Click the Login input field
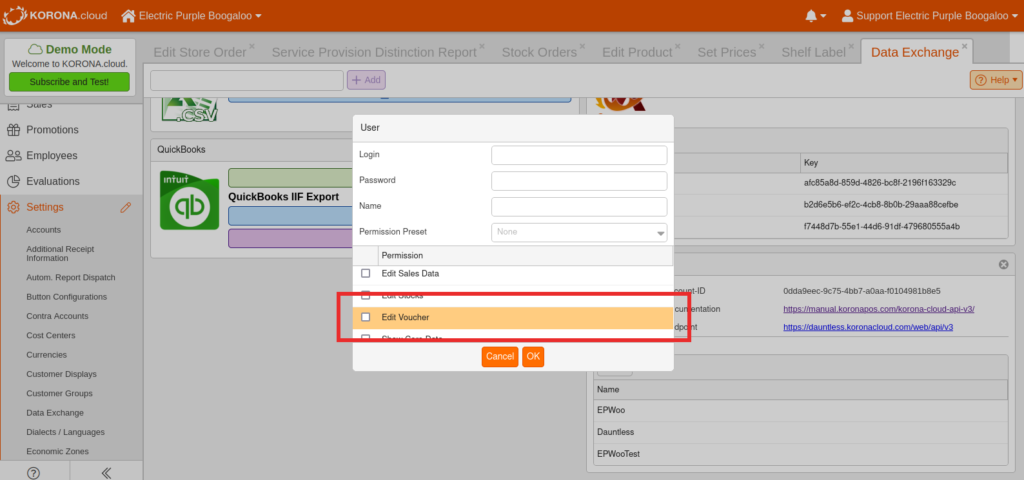The width and height of the screenshot is (1024, 480). [579, 155]
